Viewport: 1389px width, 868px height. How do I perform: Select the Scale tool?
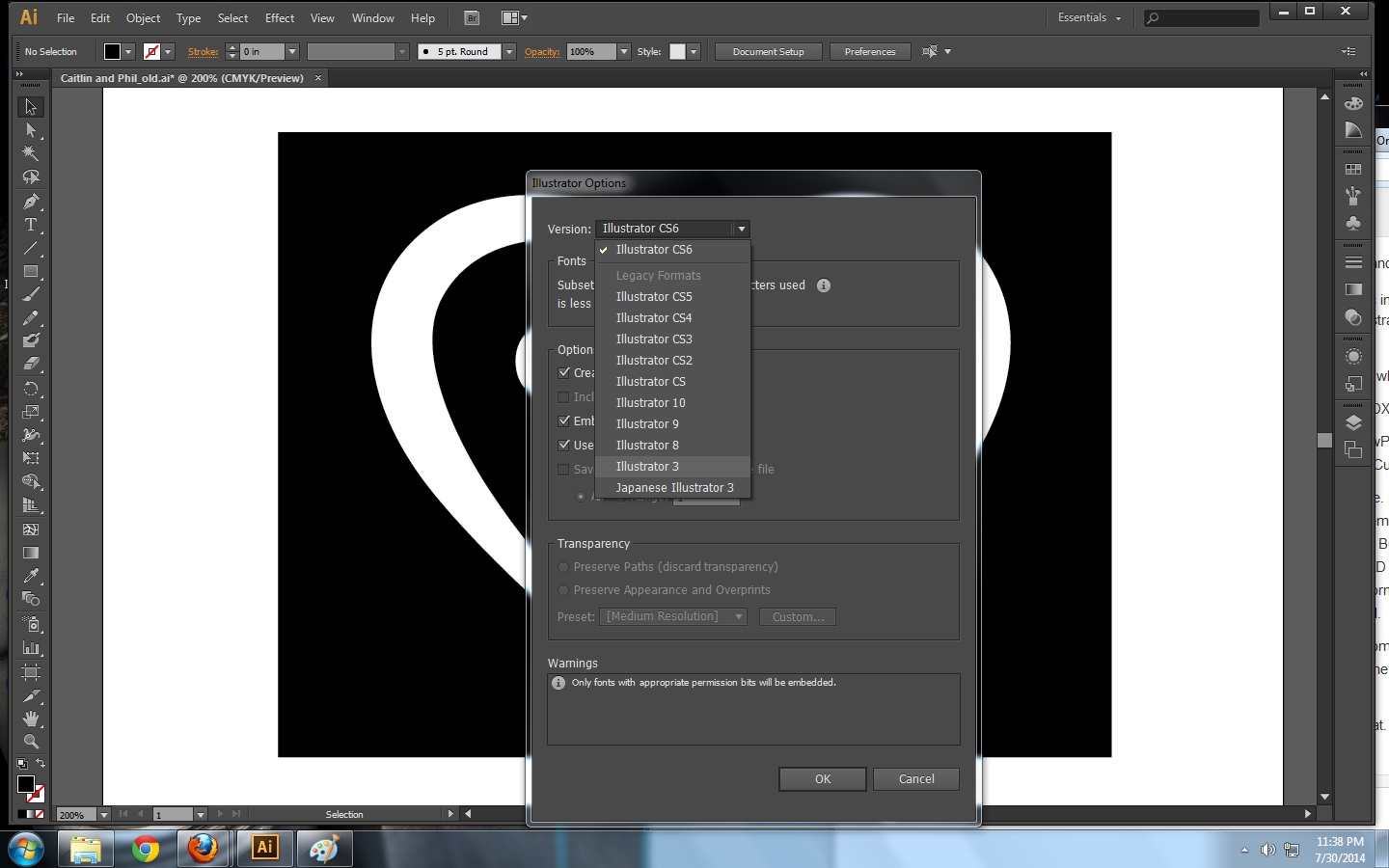31,412
